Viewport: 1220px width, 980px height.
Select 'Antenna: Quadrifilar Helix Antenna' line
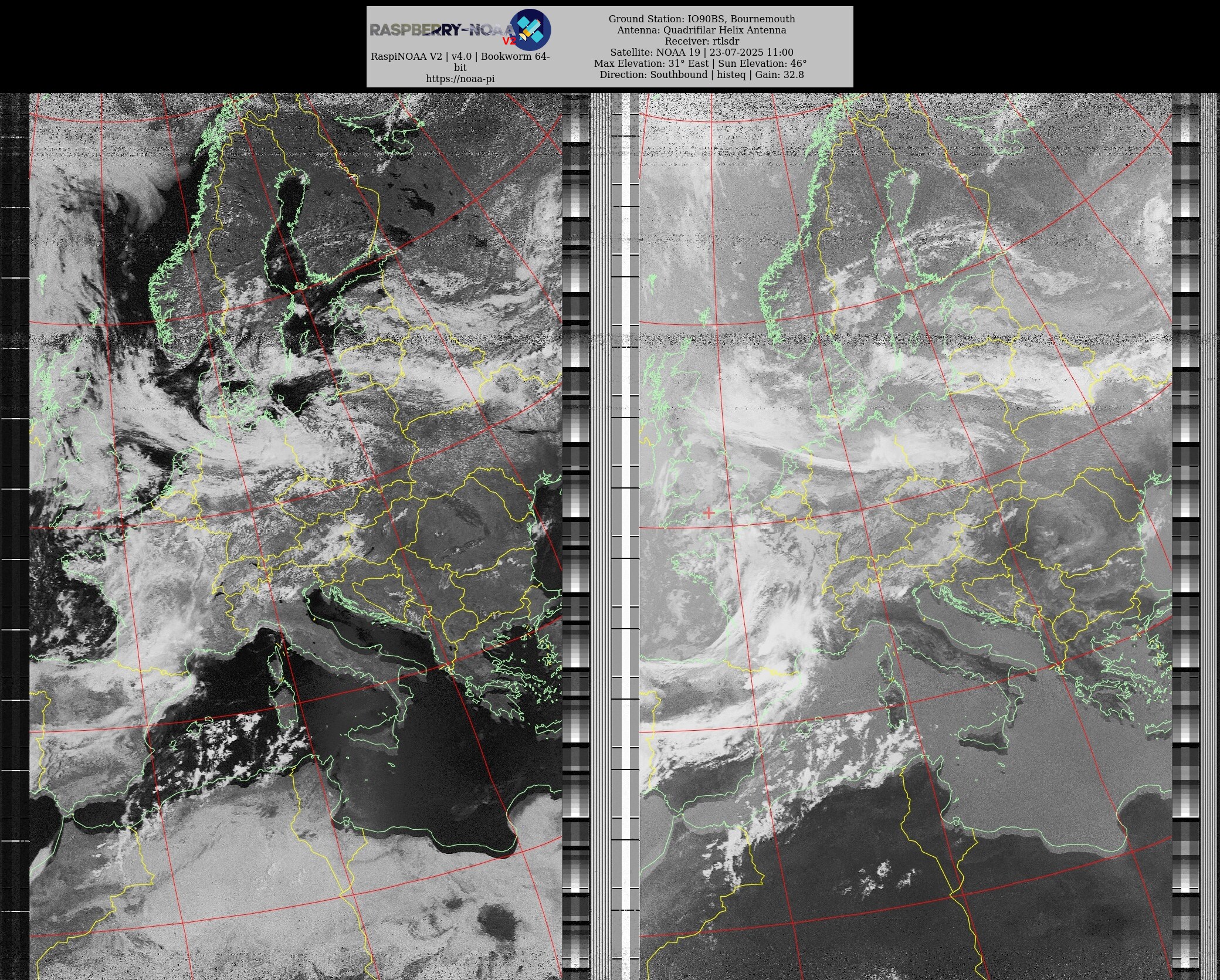(x=702, y=30)
